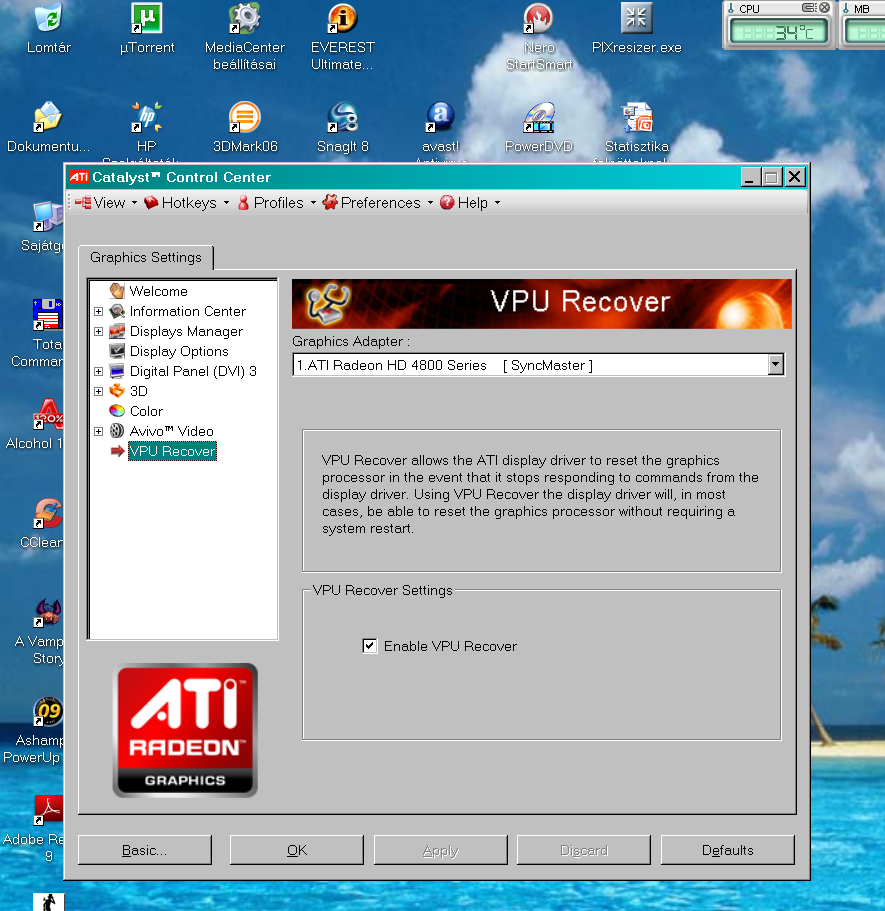Click CPU temperature gadget display
885x911 pixels.
[x=779, y=32]
